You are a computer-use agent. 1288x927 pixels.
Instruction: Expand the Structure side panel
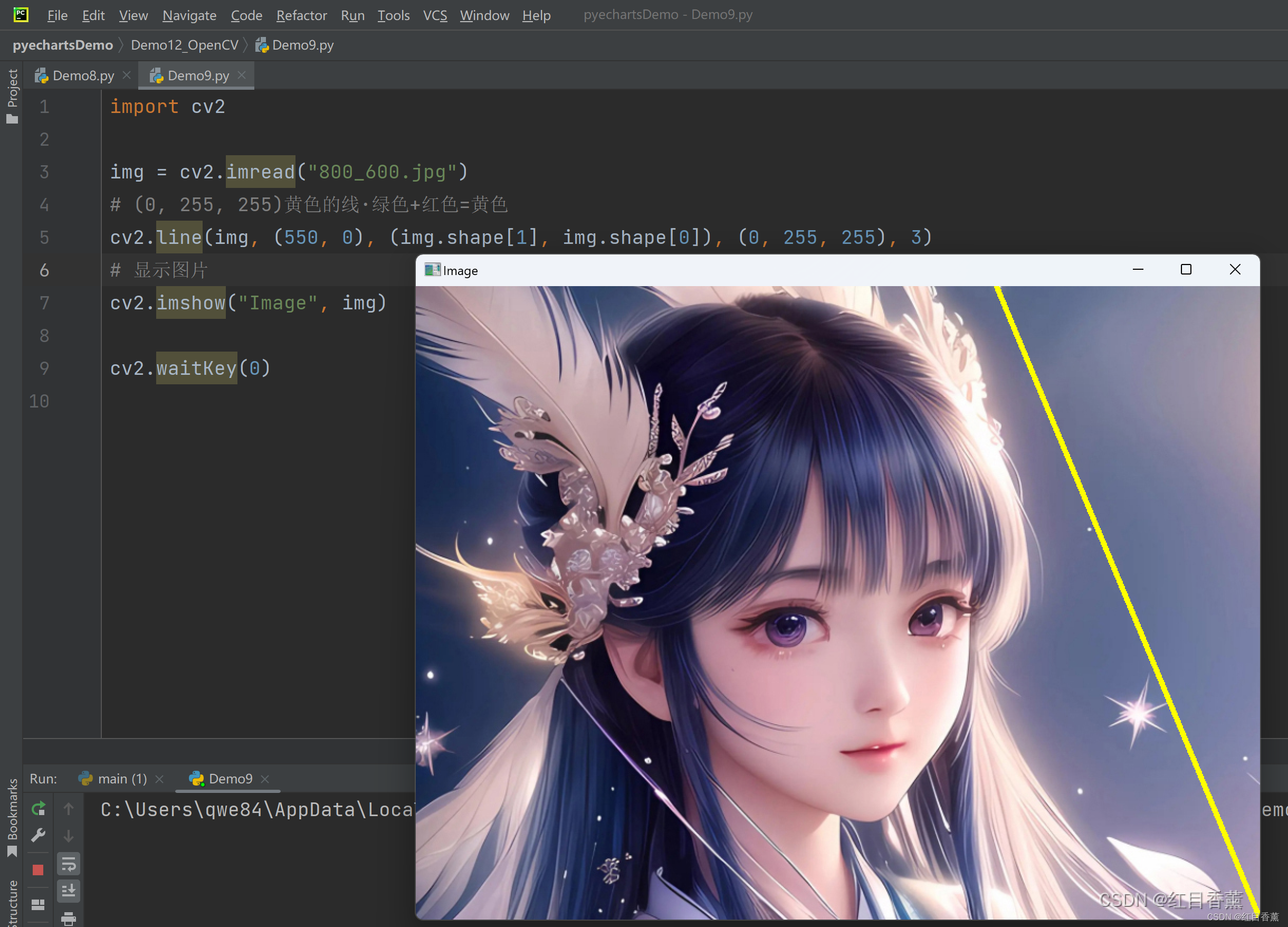click(12, 903)
